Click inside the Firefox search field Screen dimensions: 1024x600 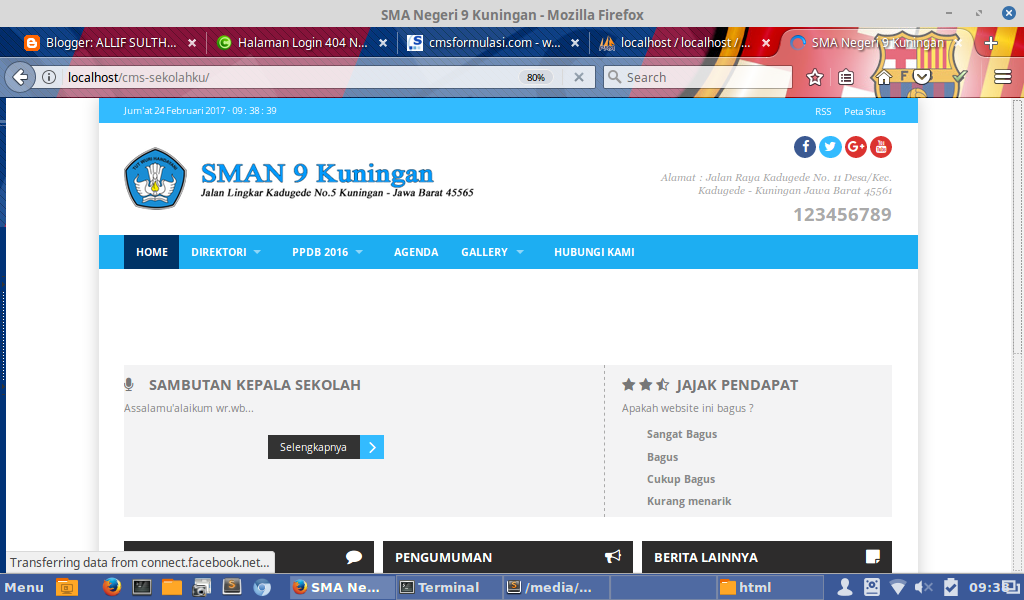(698, 76)
